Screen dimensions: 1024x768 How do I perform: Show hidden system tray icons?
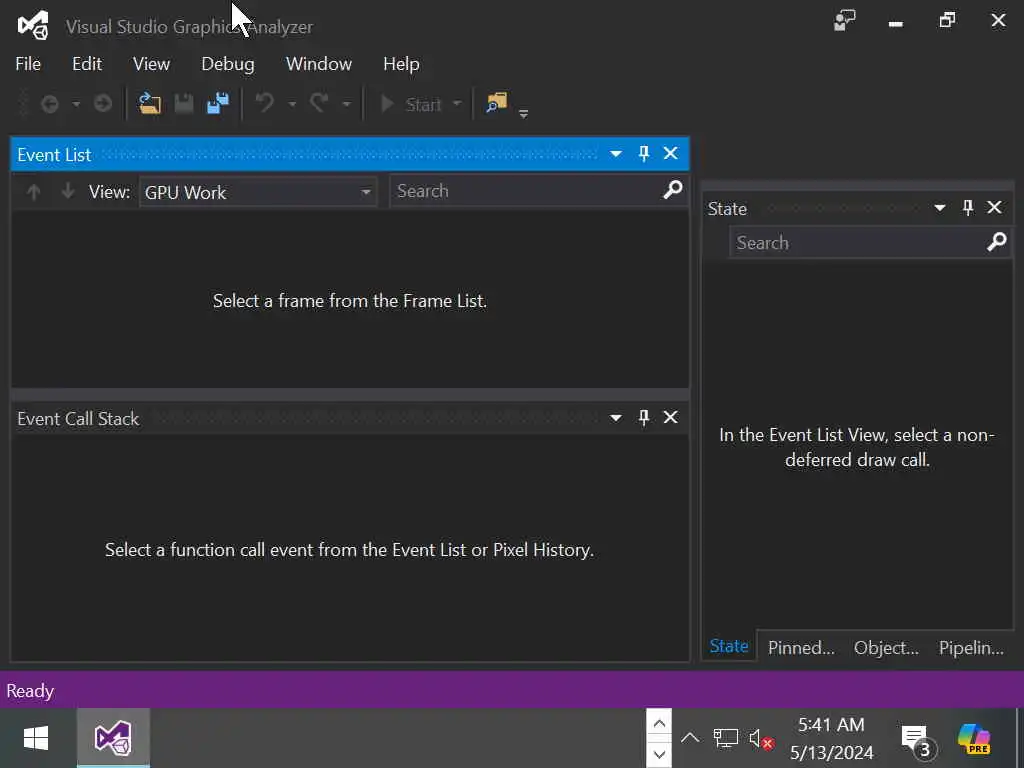coord(690,739)
